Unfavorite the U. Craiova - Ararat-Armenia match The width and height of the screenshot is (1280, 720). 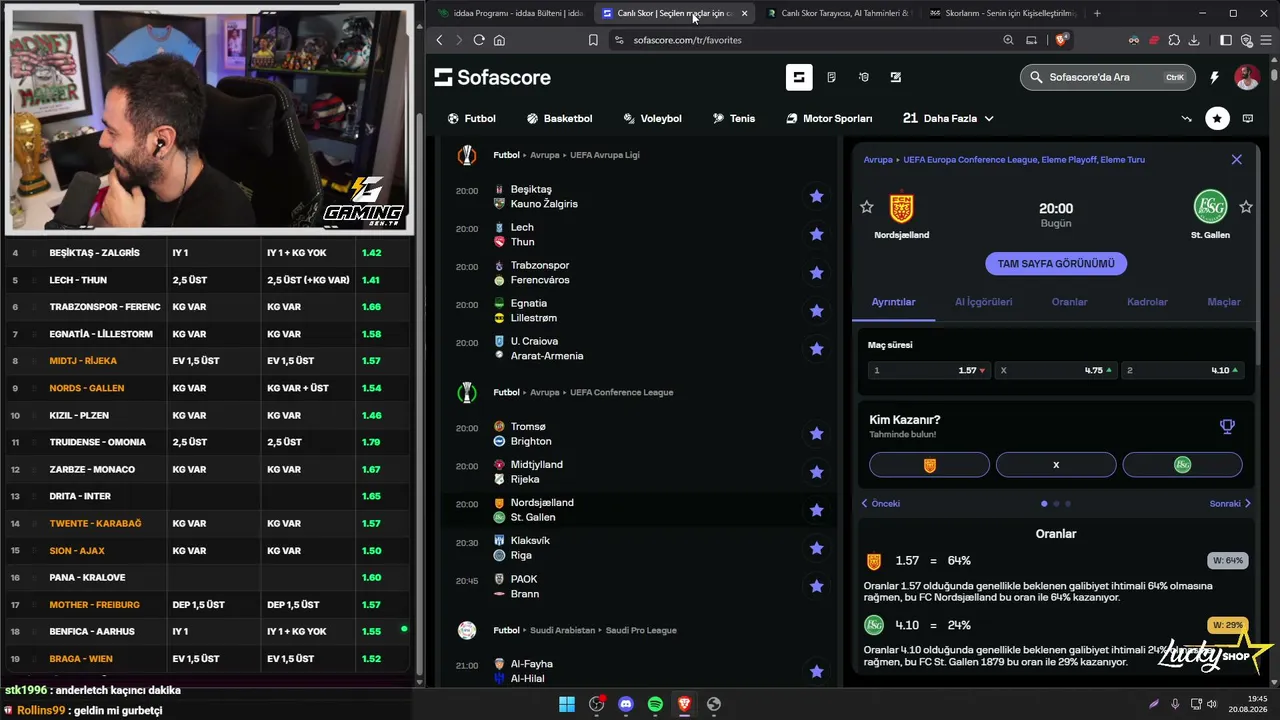point(817,348)
